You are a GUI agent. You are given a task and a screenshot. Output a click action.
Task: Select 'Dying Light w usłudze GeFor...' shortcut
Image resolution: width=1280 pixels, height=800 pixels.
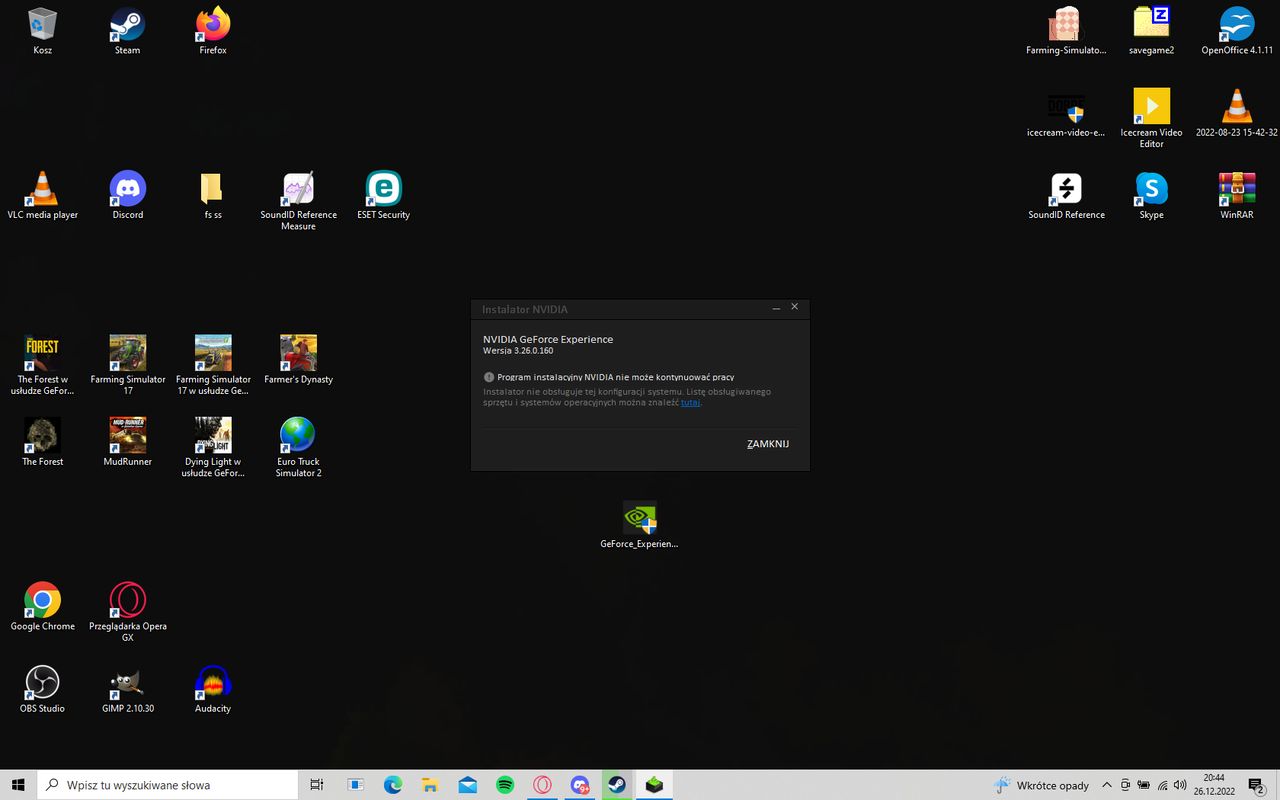213,448
